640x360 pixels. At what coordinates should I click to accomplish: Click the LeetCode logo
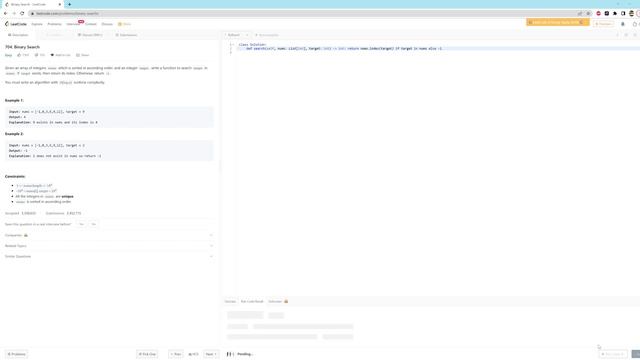(x=16, y=24)
